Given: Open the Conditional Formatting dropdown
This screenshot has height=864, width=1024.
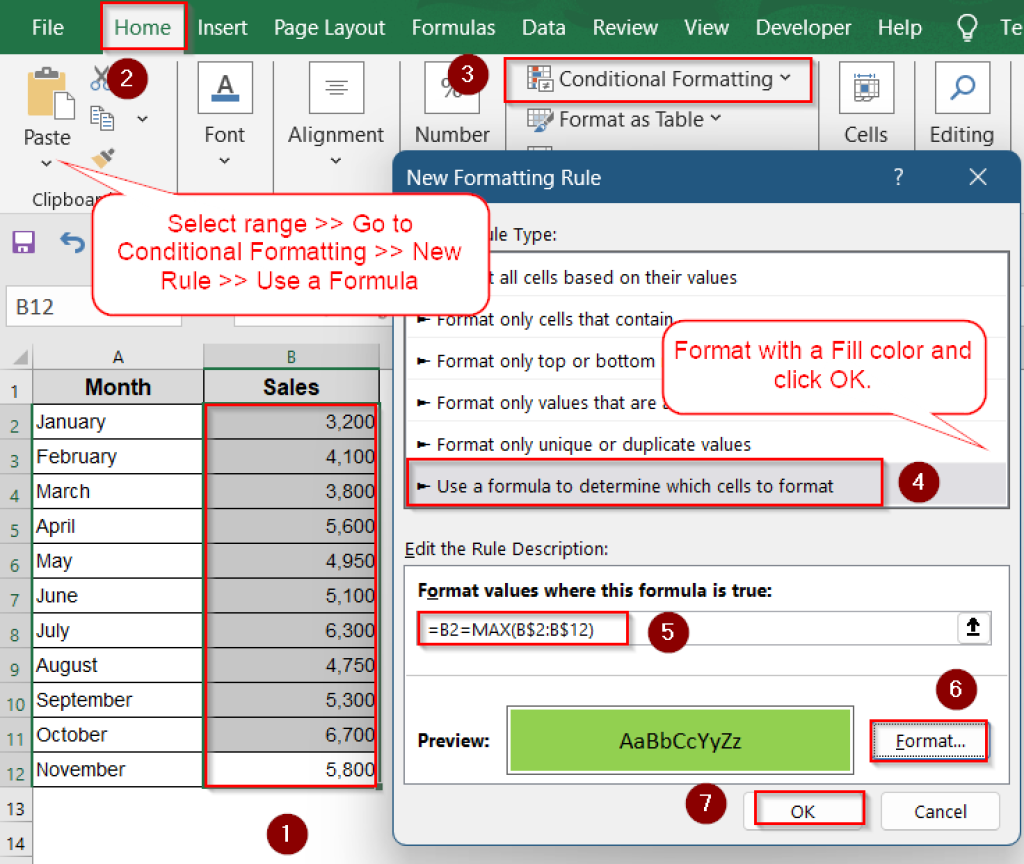Looking at the screenshot, I should [657, 80].
